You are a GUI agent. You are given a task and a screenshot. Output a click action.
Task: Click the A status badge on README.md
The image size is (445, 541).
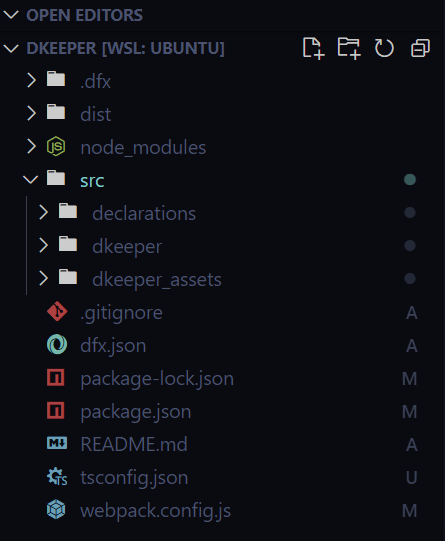412,444
